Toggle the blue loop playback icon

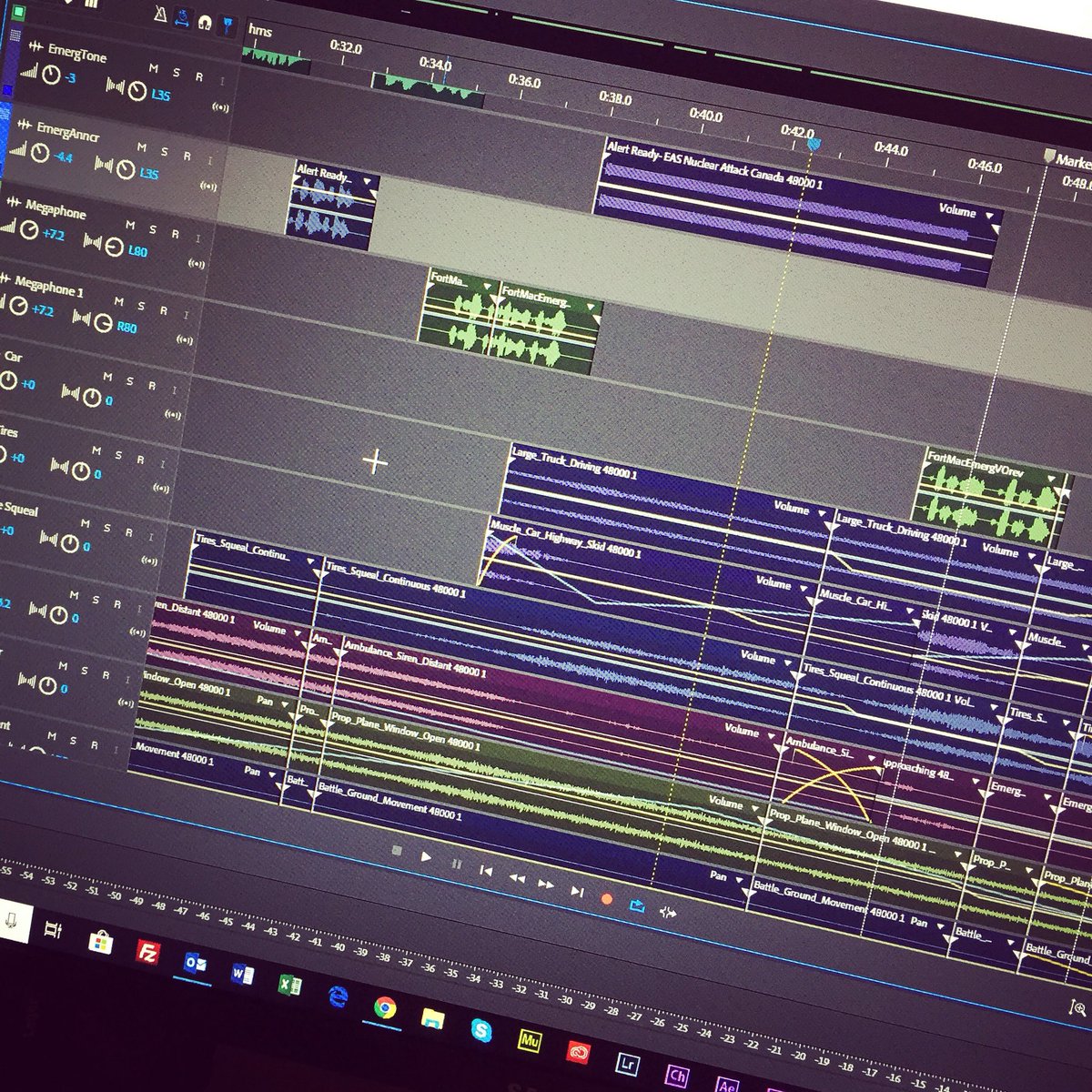click(x=637, y=905)
